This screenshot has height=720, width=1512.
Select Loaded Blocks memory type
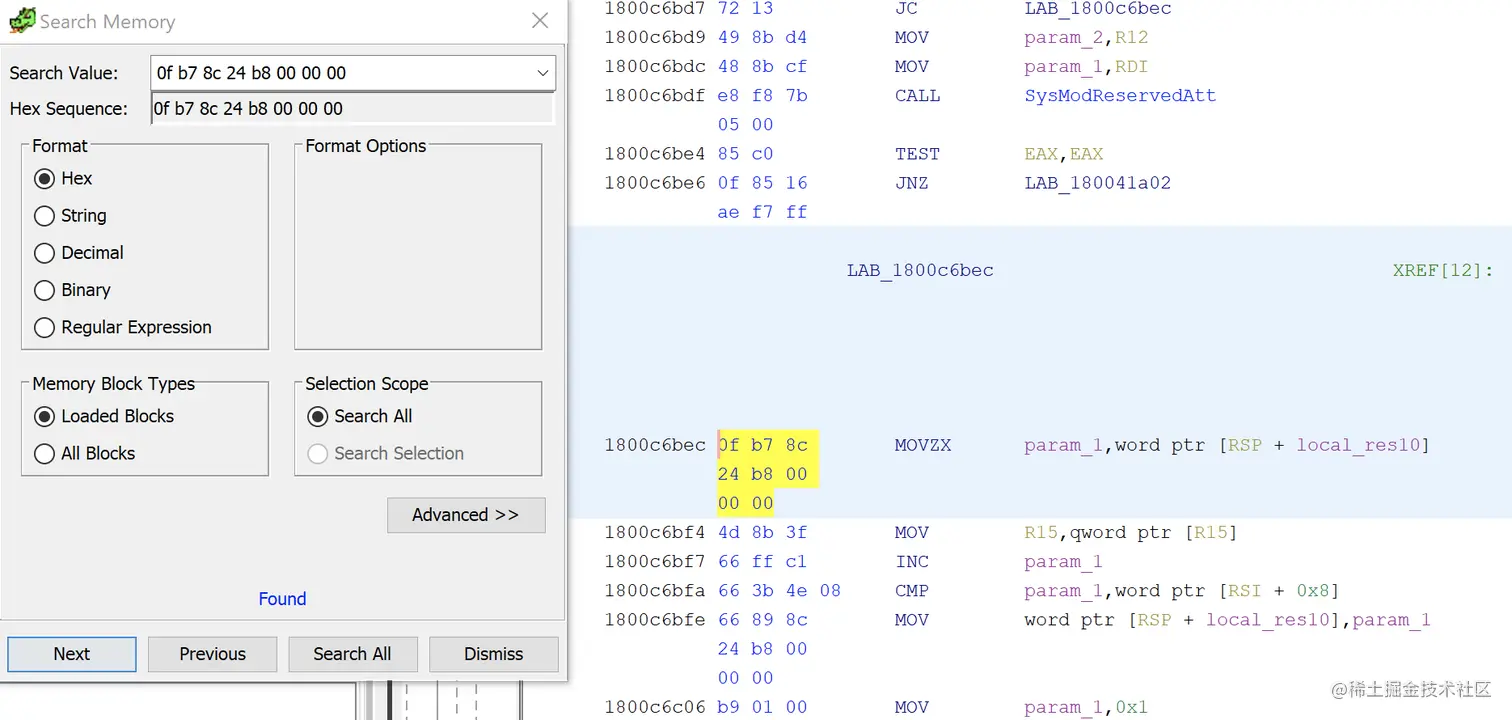pyautogui.click(x=44, y=416)
